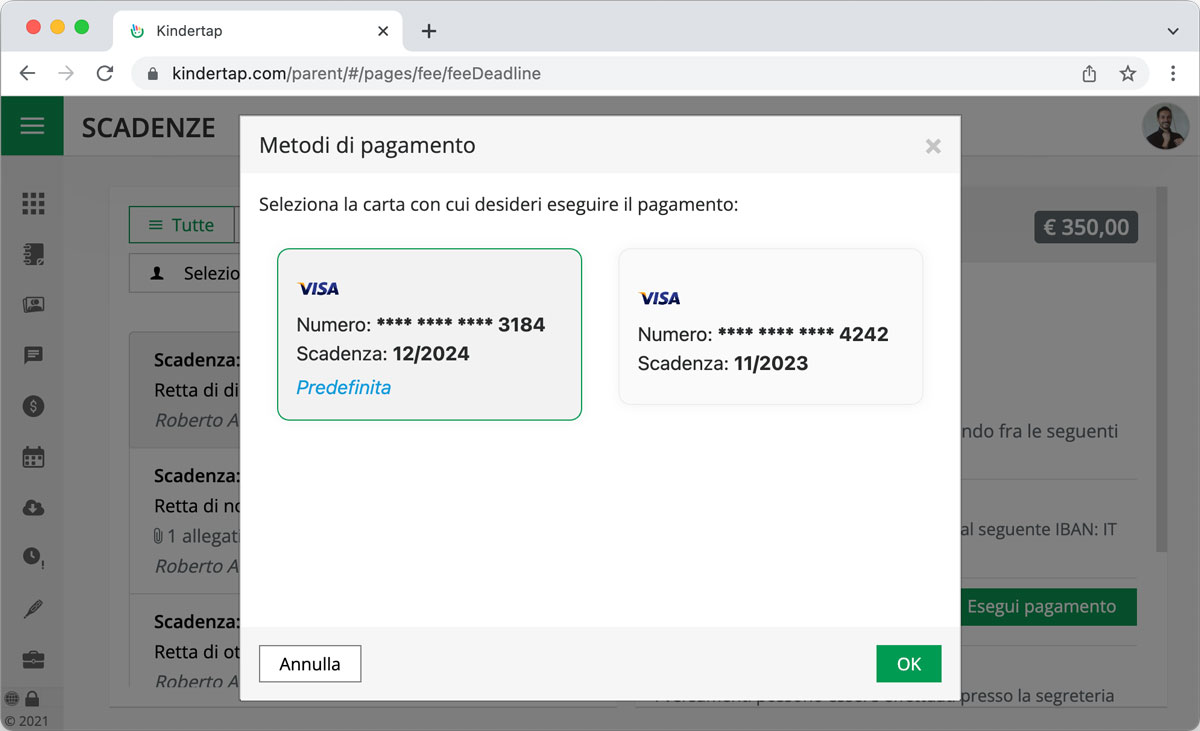Open the calendar icon in the sidebar
The height and width of the screenshot is (731, 1200).
coord(33,457)
